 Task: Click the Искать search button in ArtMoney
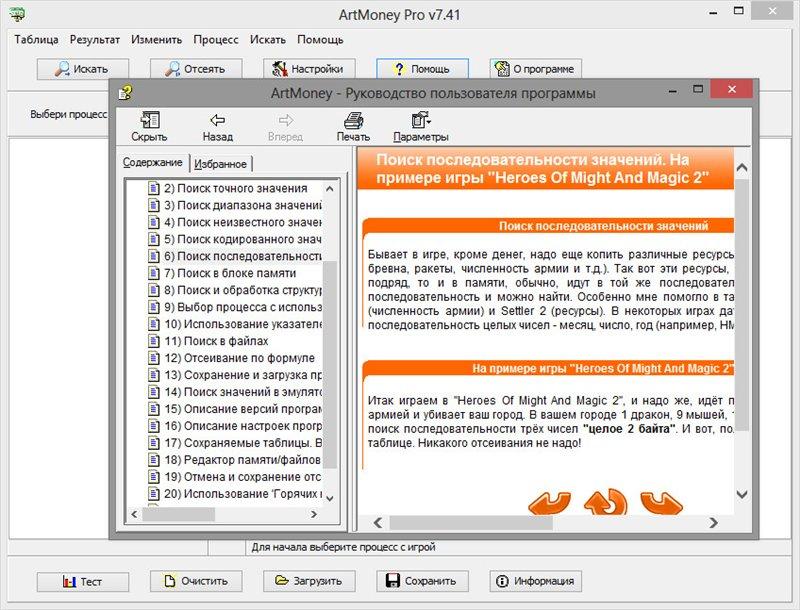tap(83, 69)
